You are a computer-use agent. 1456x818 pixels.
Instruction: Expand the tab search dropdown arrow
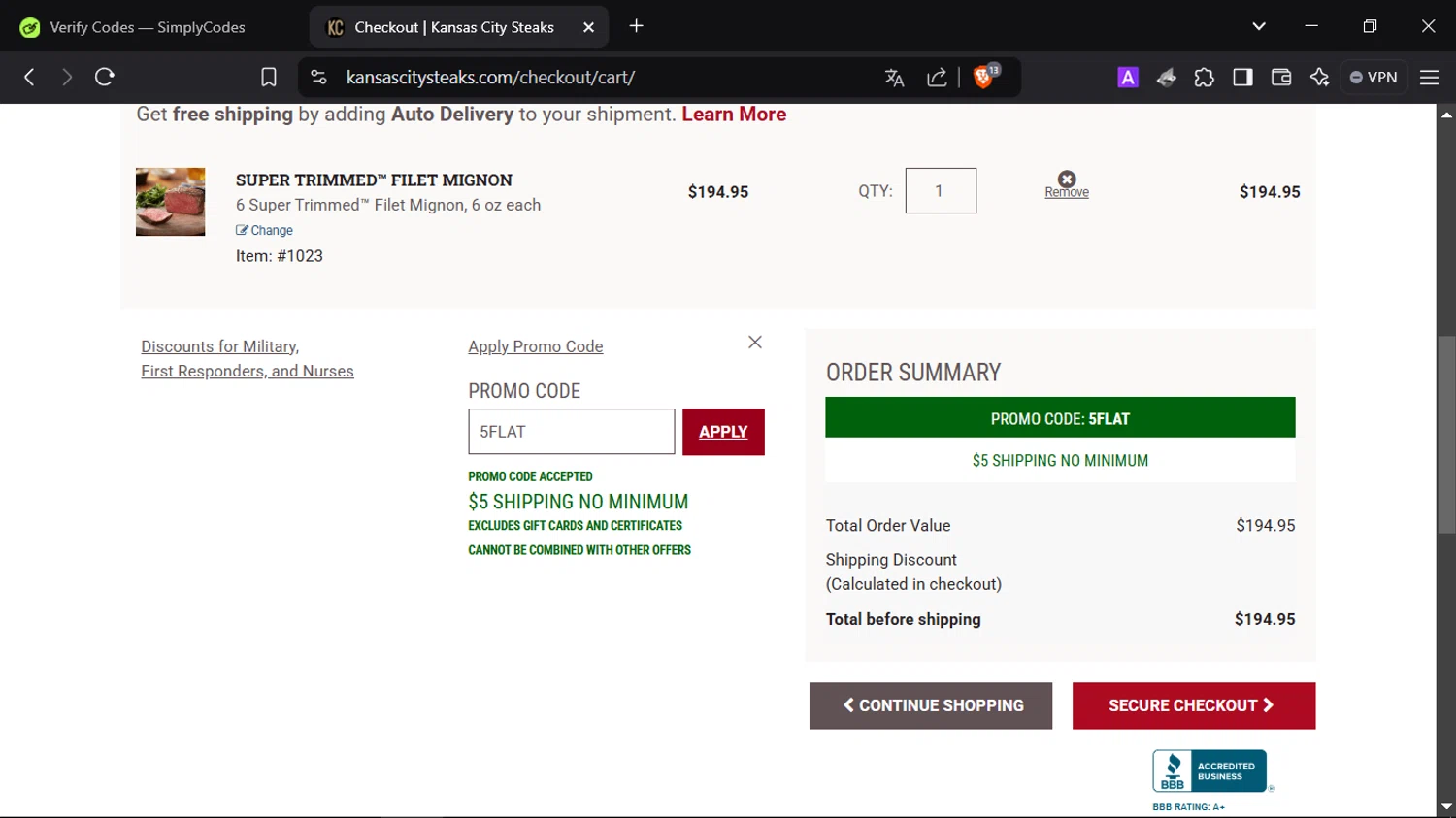pos(1259,26)
